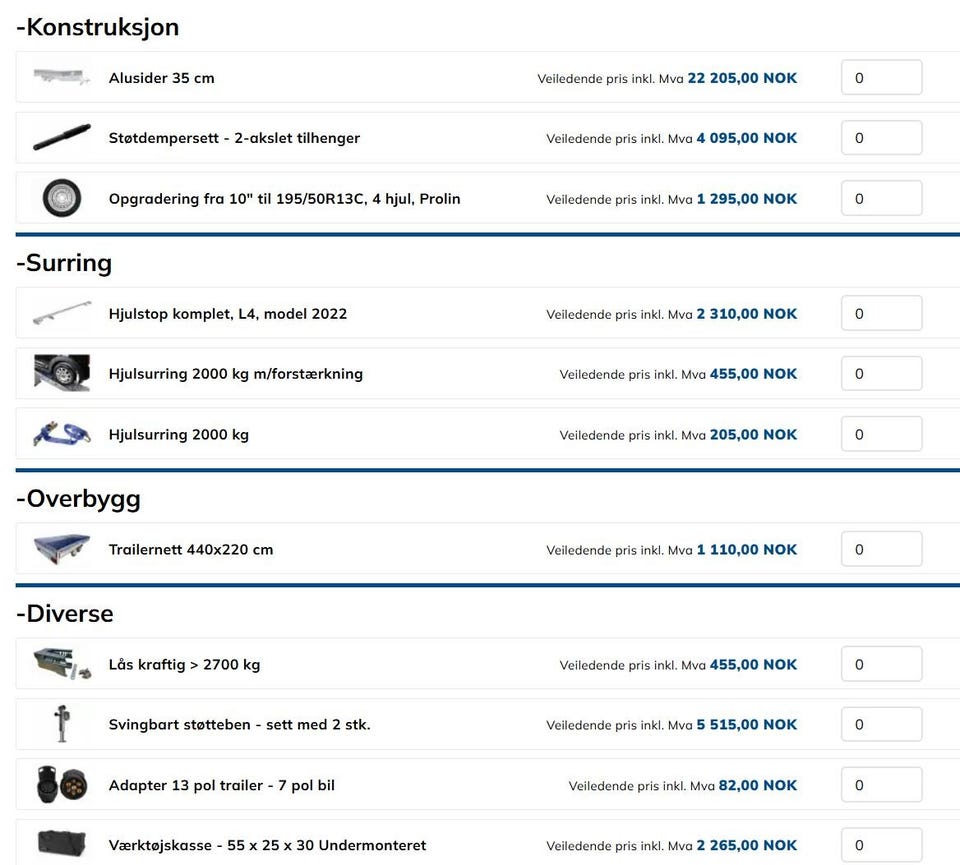Click the blue Hjulsurring 2000 kg strap image

pos(62,434)
